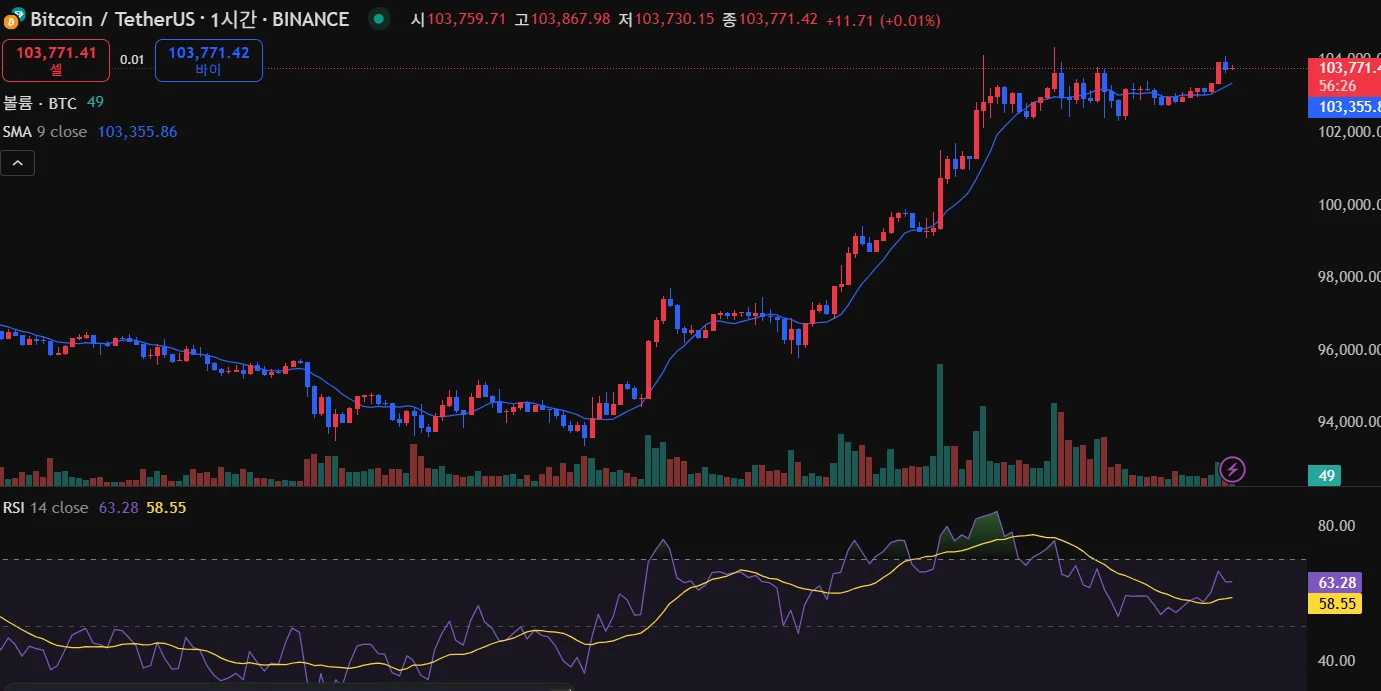Click the red 셀 sell button

(56, 60)
